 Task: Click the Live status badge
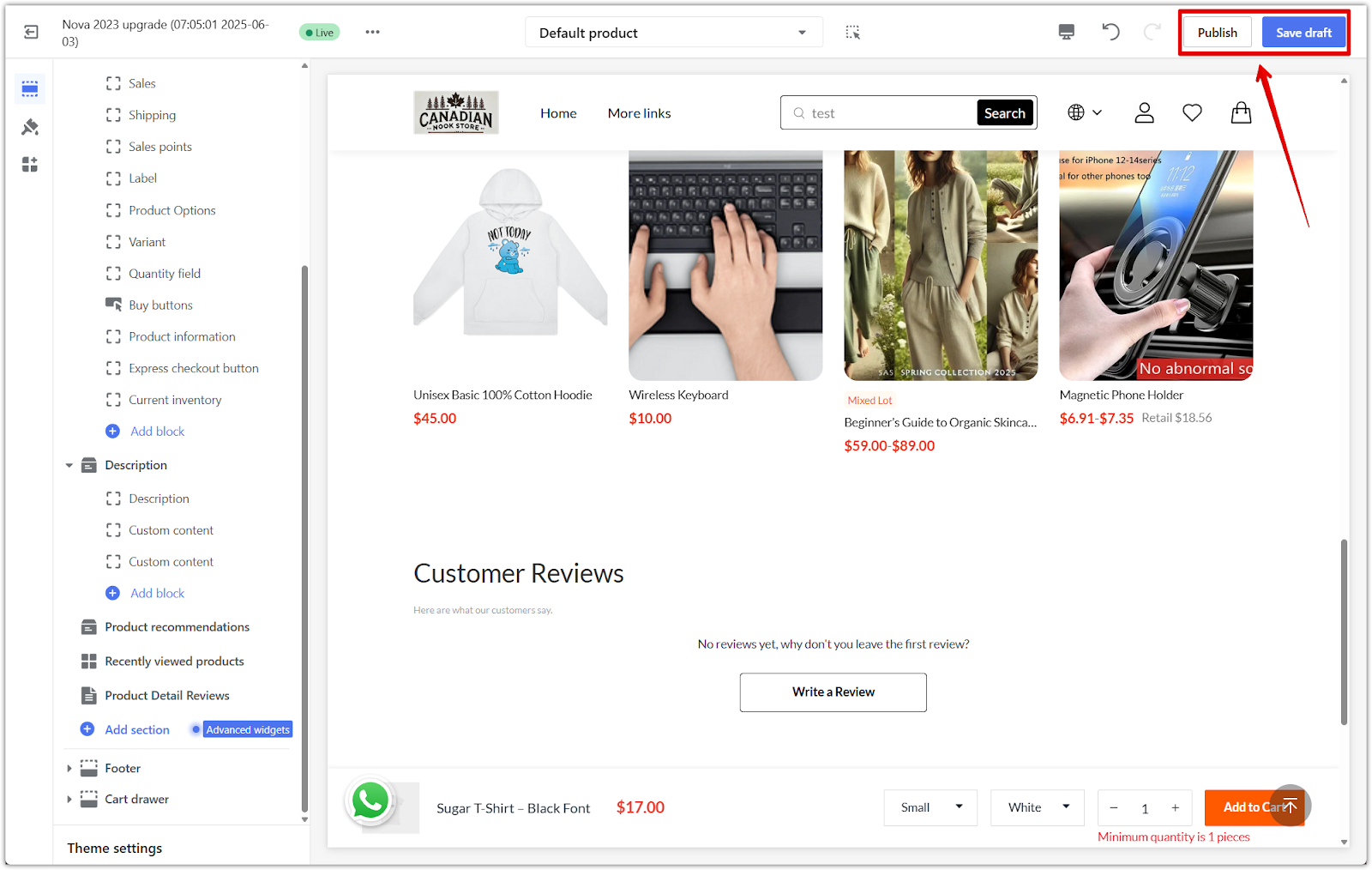coord(320,33)
